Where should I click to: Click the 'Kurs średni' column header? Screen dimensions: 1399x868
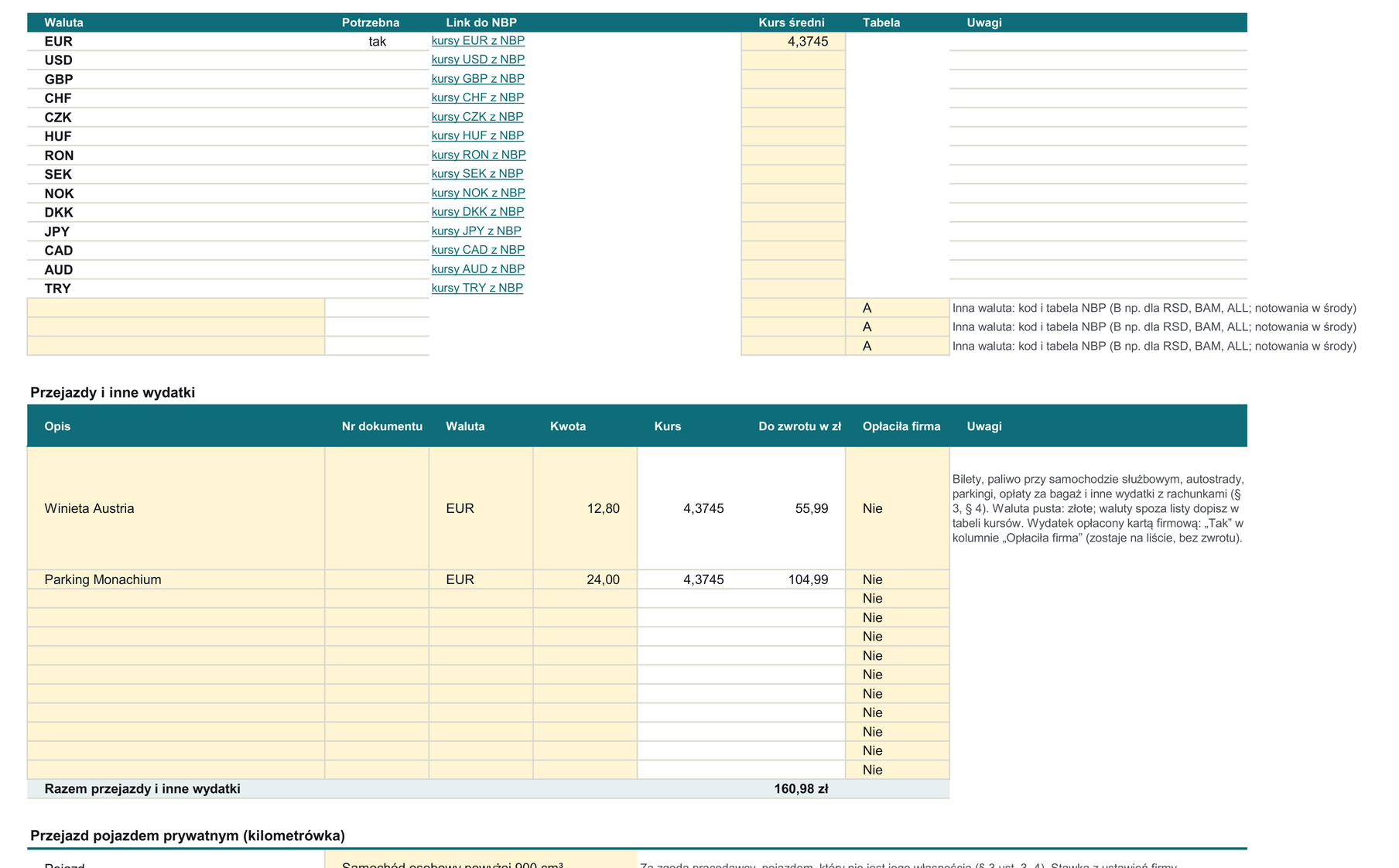point(792,22)
